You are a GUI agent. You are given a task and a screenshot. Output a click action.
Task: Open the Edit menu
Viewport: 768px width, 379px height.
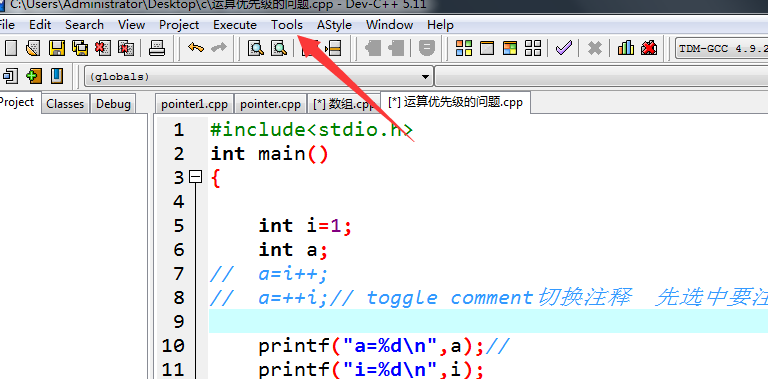[39, 24]
